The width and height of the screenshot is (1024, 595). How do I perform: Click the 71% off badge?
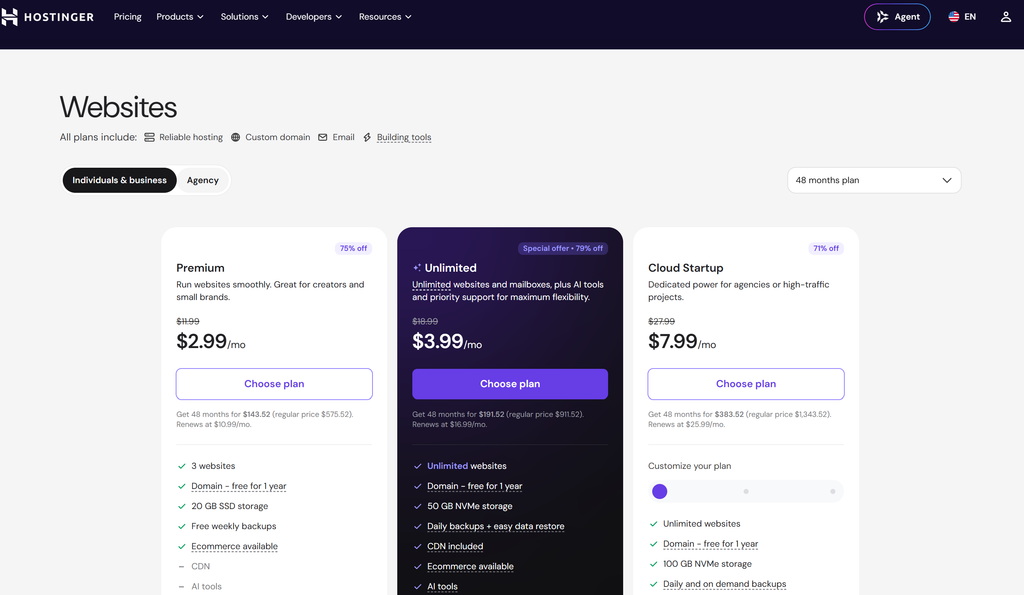[x=826, y=248]
